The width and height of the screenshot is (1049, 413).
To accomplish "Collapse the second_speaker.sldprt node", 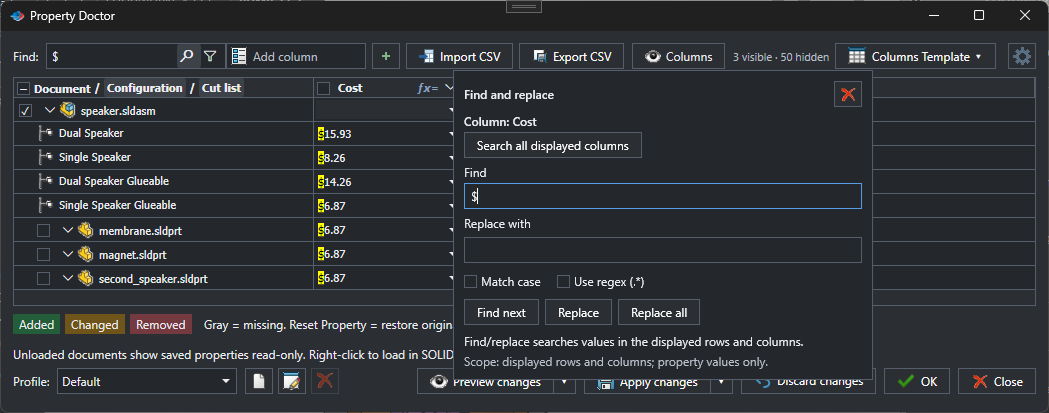I will click(67, 278).
